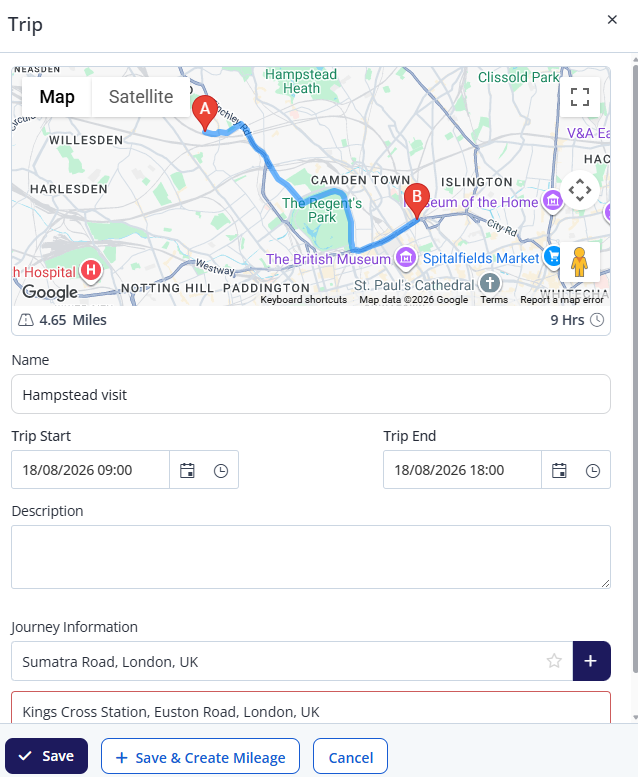Viewport: 638px width, 777px height.
Task: Cancel the trip form
Action: click(350, 757)
